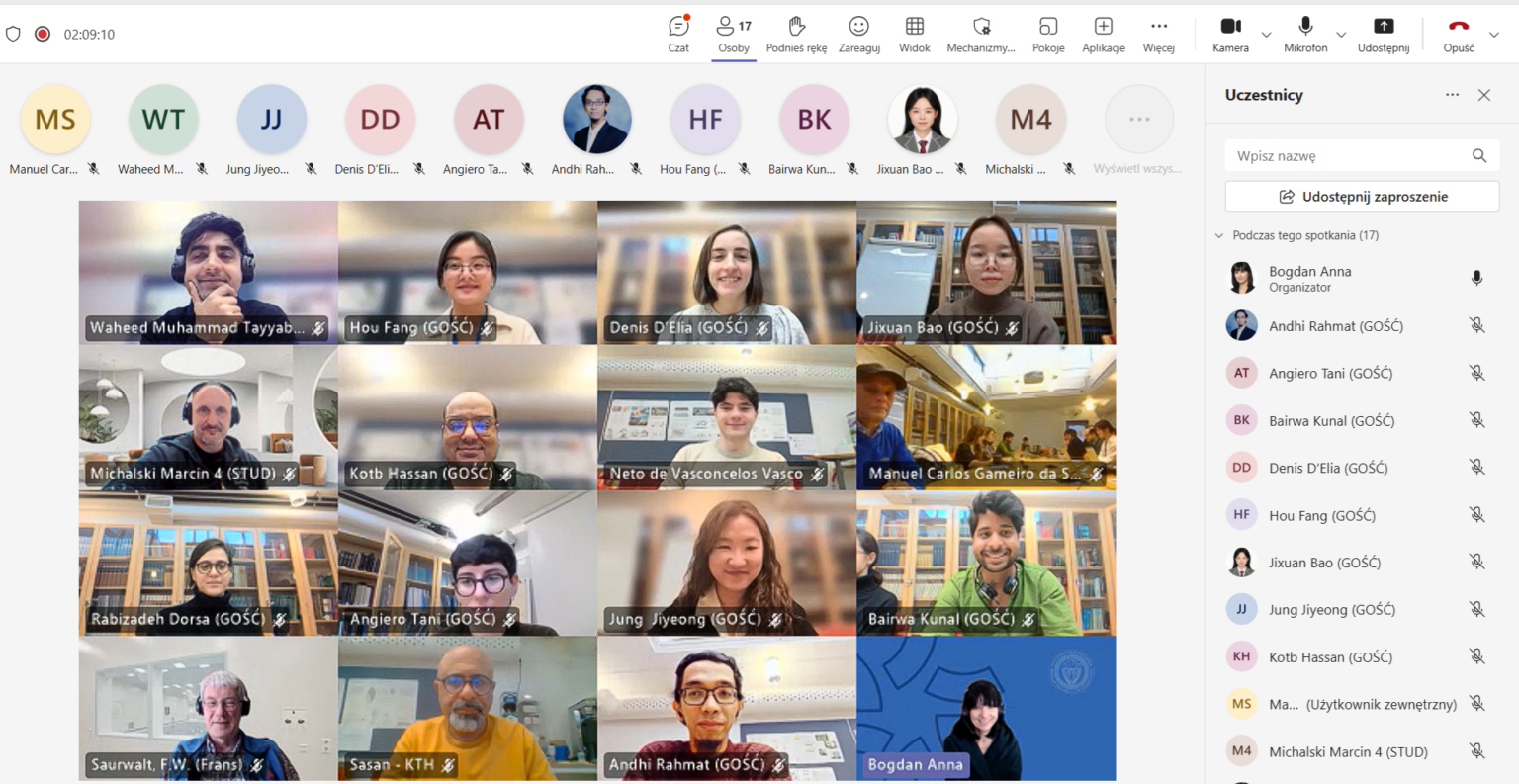Viewport: 1519px width, 784px height.
Task: Toggle the Mikrofon mute state
Action: pyautogui.click(x=1305, y=34)
